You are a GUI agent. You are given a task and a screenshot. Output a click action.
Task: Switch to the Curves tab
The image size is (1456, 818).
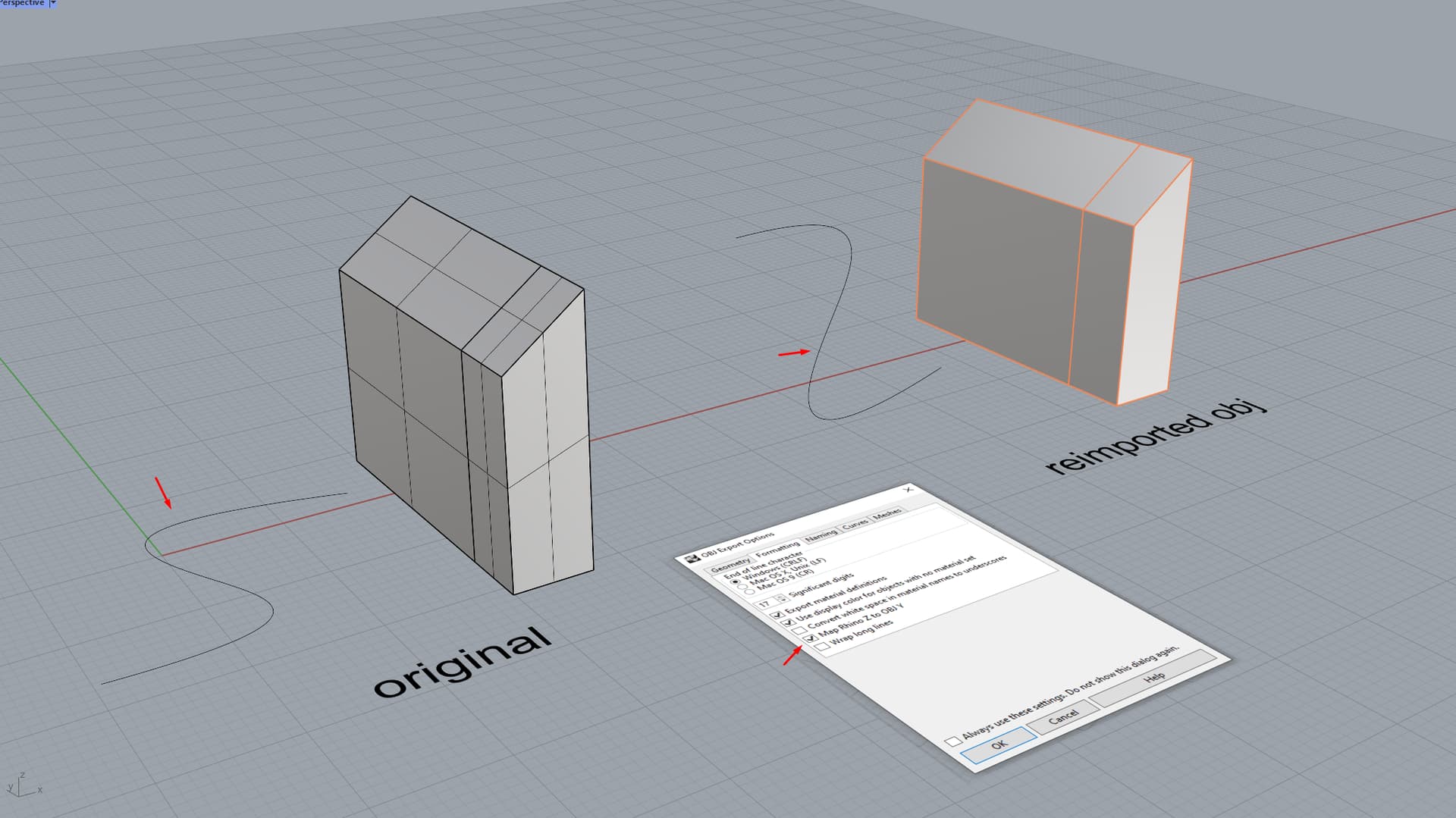tap(855, 524)
